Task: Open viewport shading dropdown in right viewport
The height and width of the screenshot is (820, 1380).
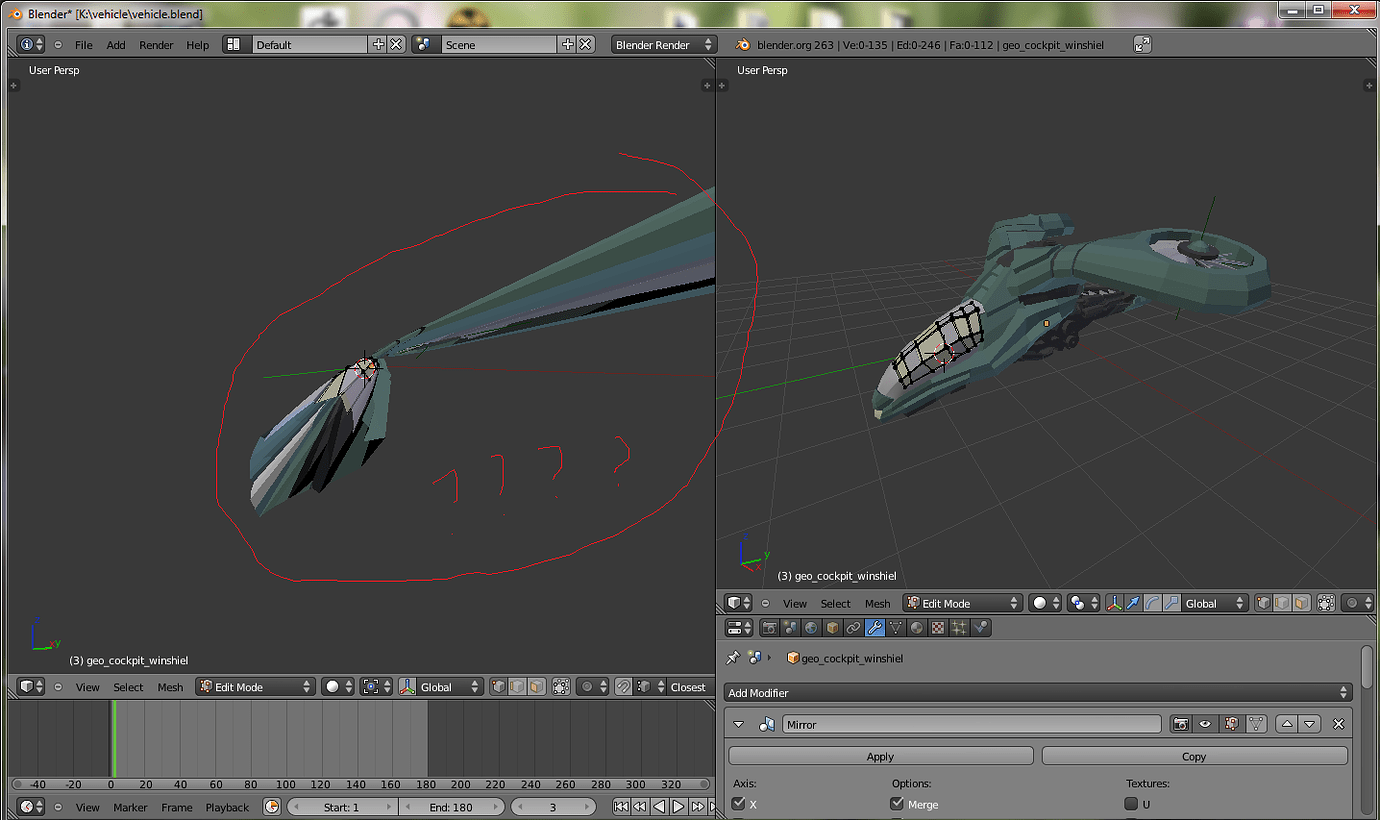Action: click(x=1045, y=603)
